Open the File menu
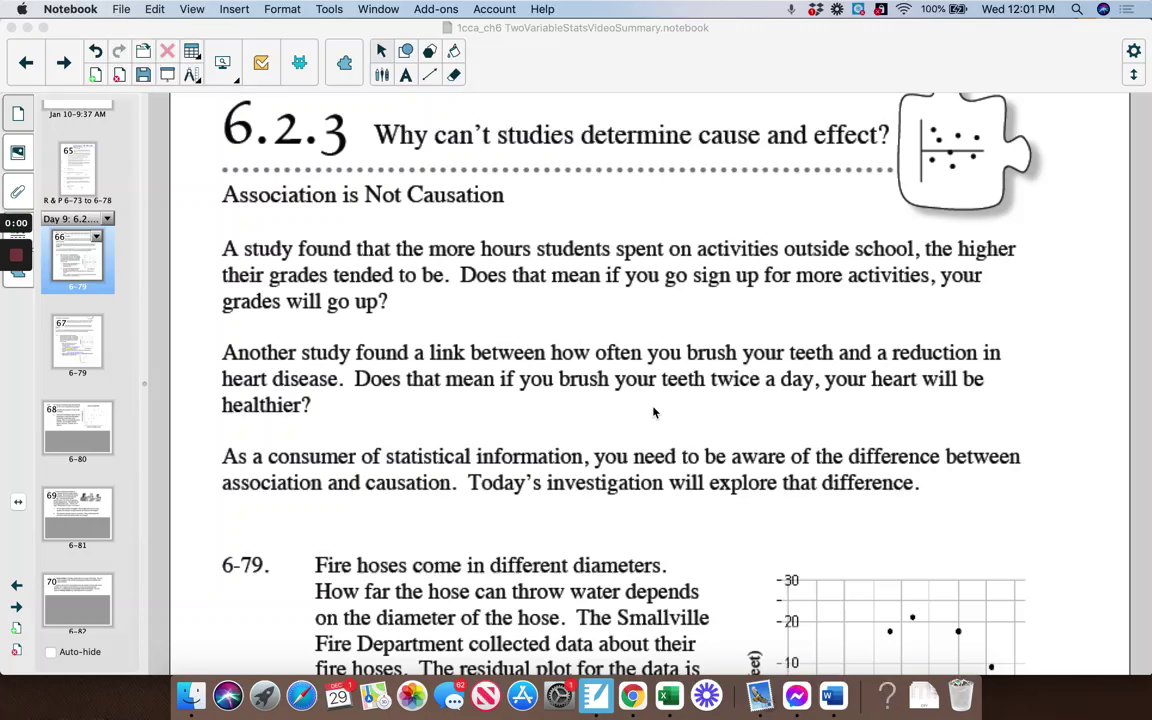Viewport: 1152px width, 720px height. tap(121, 9)
